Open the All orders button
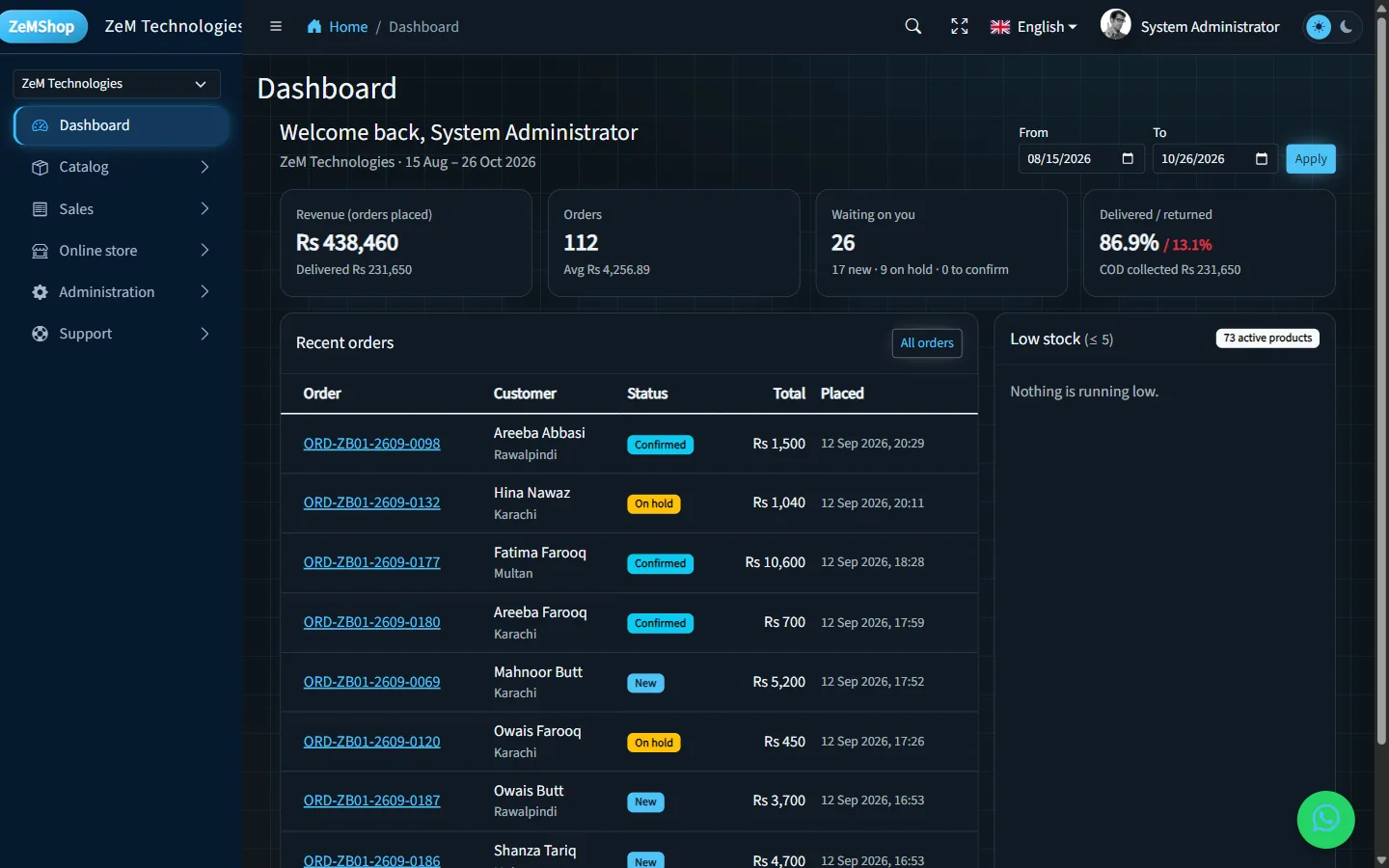This screenshot has height=868, width=1389. pyautogui.click(x=927, y=343)
